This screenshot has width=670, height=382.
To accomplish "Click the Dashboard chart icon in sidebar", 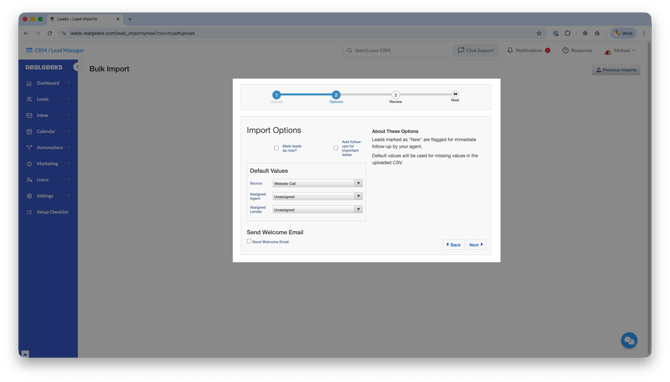I will (29, 83).
